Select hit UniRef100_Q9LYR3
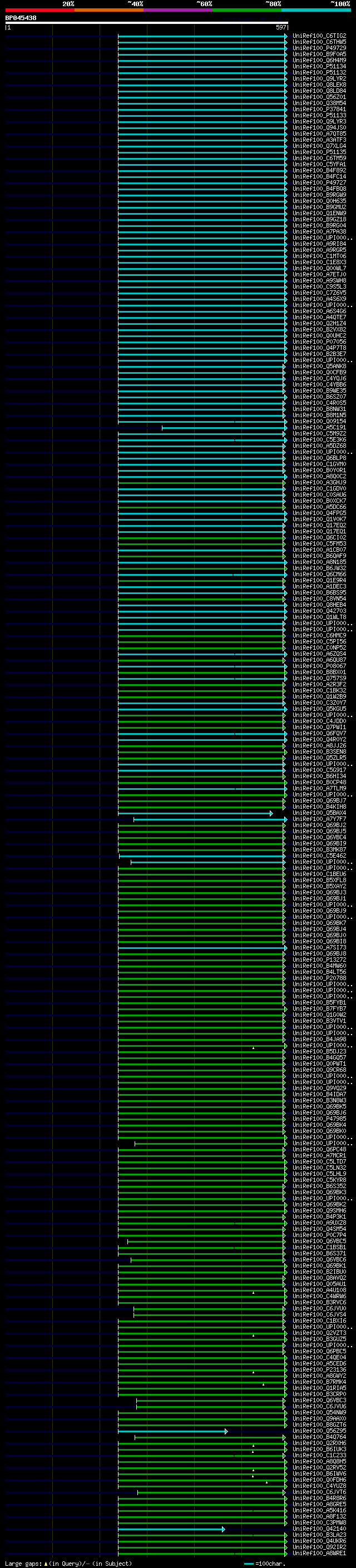Screen dimensions: 356x1568 click(319, 122)
